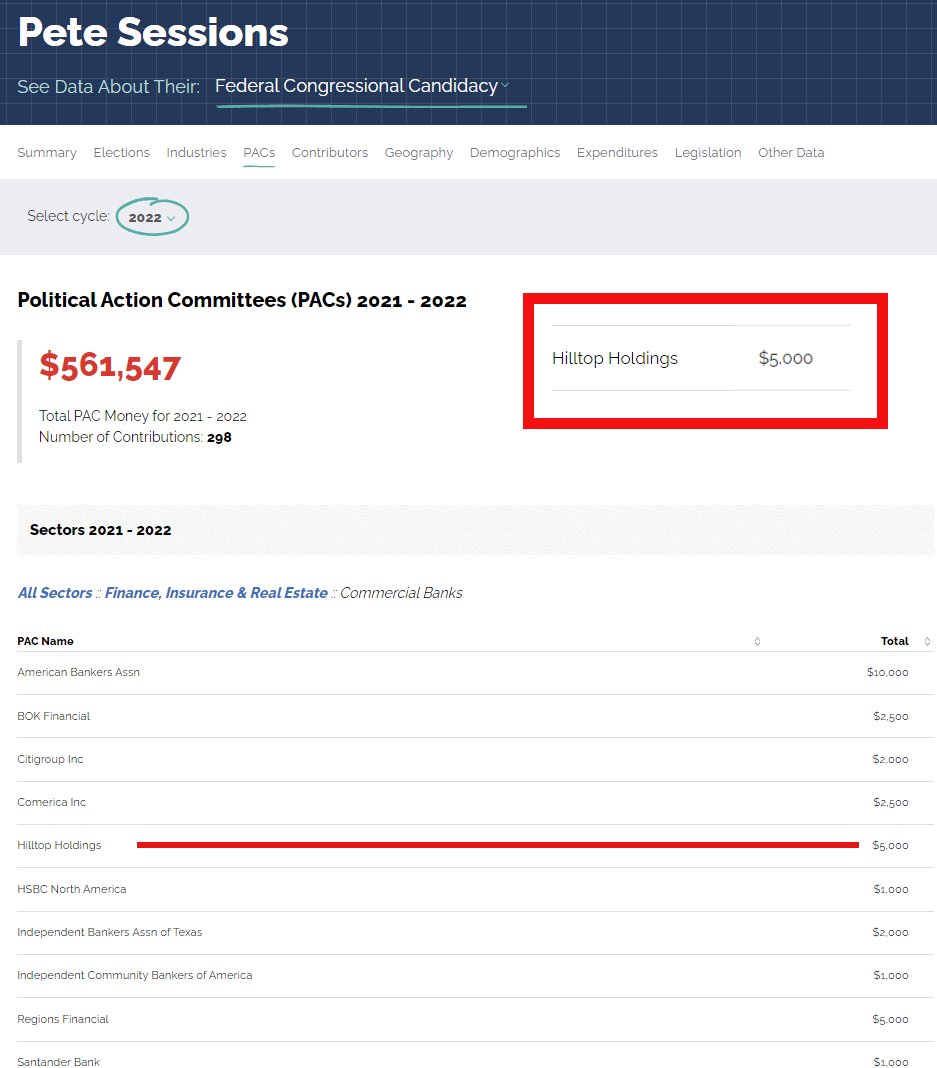This screenshot has width=937, height=1068.
Task: Click the Total column header
Action: pyautogui.click(x=894, y=641)
